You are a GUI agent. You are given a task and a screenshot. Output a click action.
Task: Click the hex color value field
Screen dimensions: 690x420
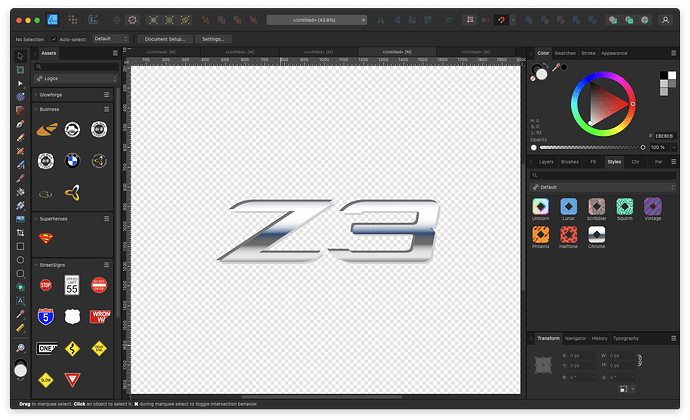coord(664,136)
